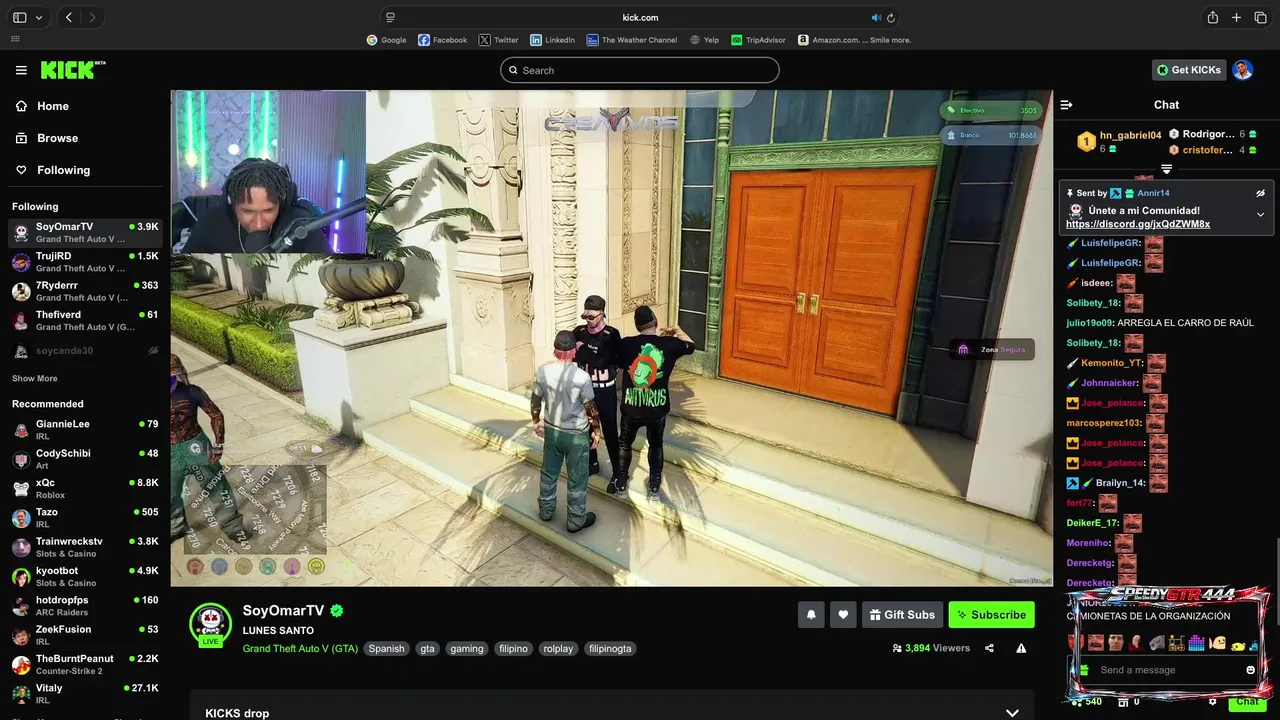Image resolution: width=1280 pixels, height=720 pixels.
Task: Open the Safari sidebar dropdown arrow
Action: 39,17
